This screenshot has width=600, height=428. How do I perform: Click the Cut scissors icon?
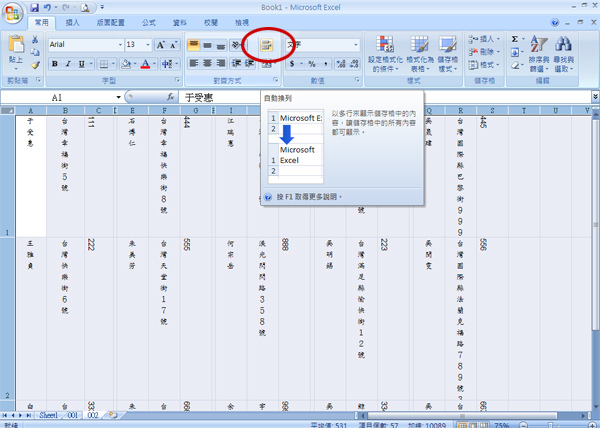[x=35, y=39]
